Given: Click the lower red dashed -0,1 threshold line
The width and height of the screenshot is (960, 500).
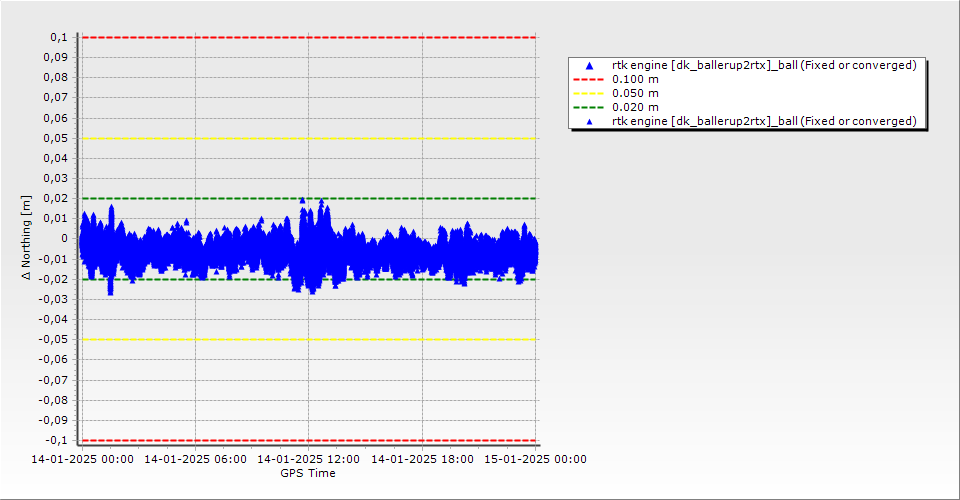Looking at the screenshot, I should click(x=309, y=441).
